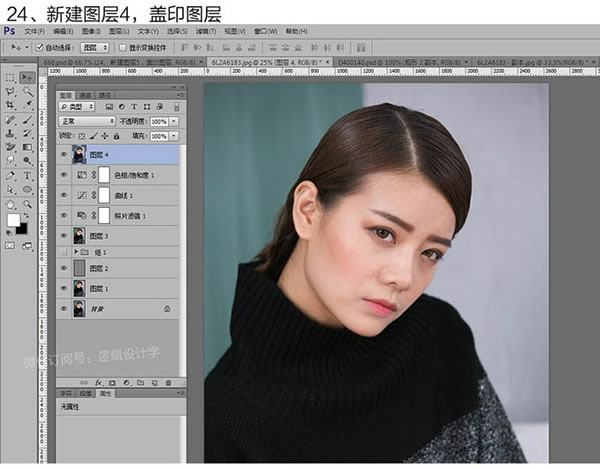Viewport: 600px width, 468px height.
Task: Hide the 图层 4 layer
Action: tap(64, 155)
